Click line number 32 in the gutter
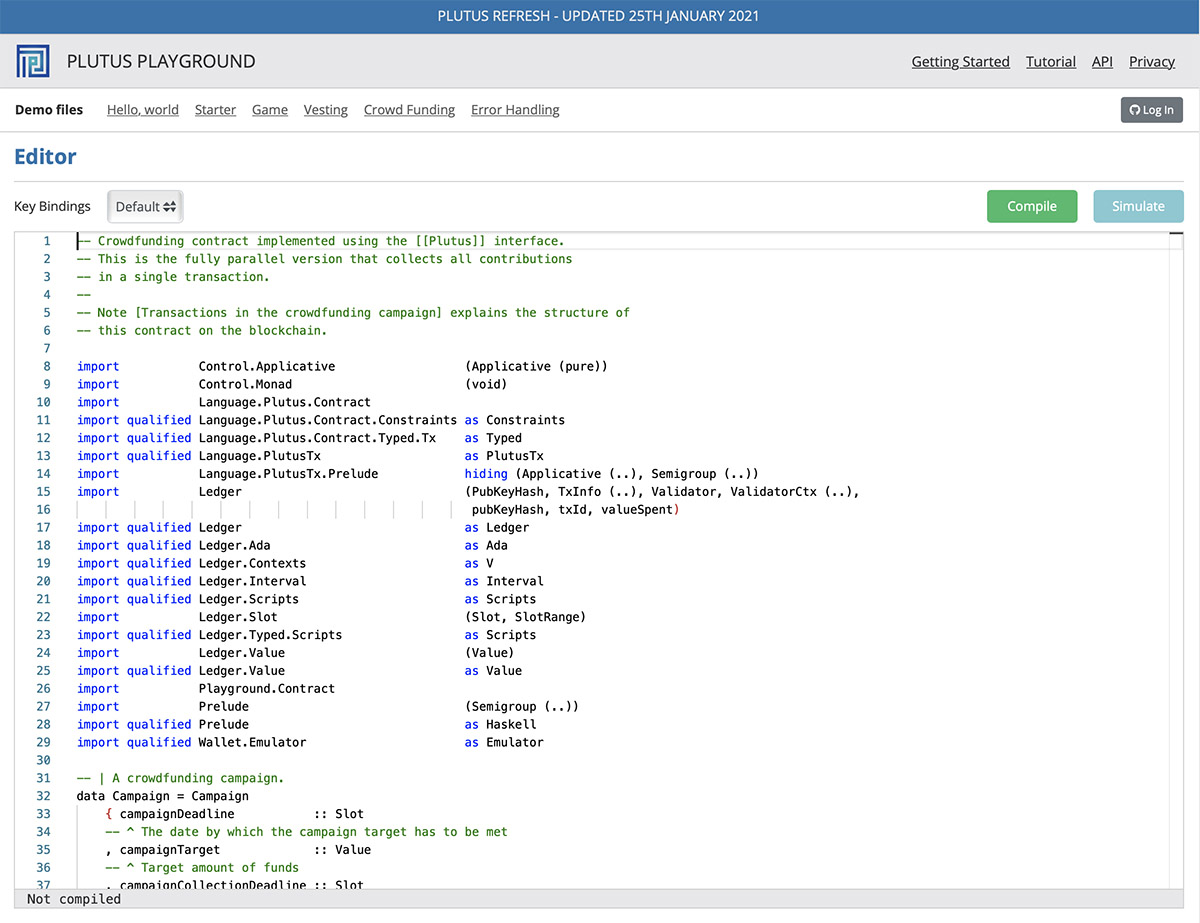Image resolution: width=1200 pixels, height=923 pixels. tap(43, 796)
